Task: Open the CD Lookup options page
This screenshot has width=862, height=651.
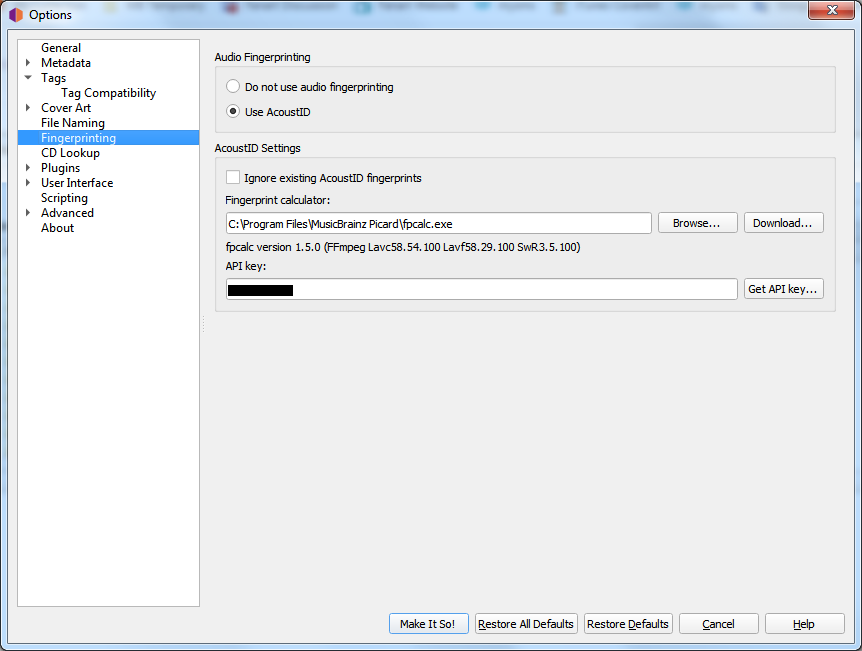Action: [70, 153]
